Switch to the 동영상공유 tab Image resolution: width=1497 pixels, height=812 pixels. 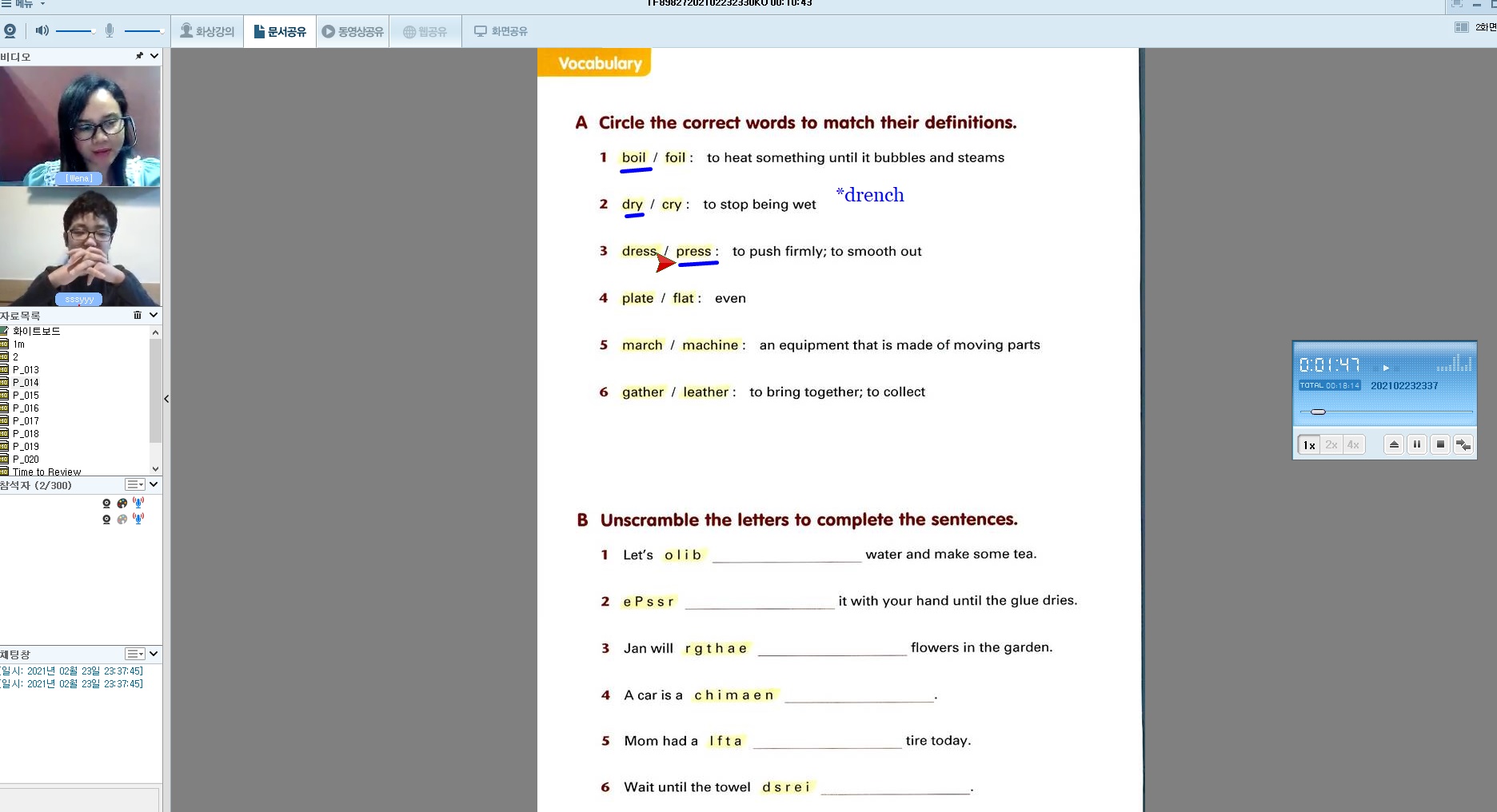tap(353, 31)
